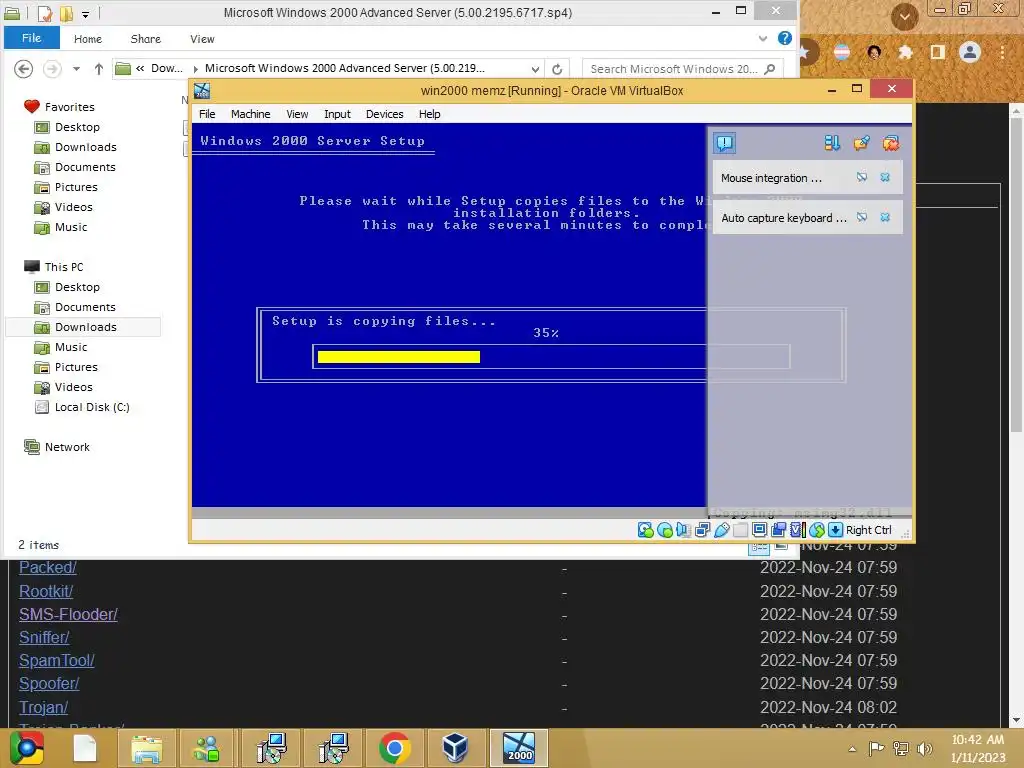Viewport: 1024px width, 768px height.
Task: Click the mouse integration status icon
Action: (x=816, y=530)
